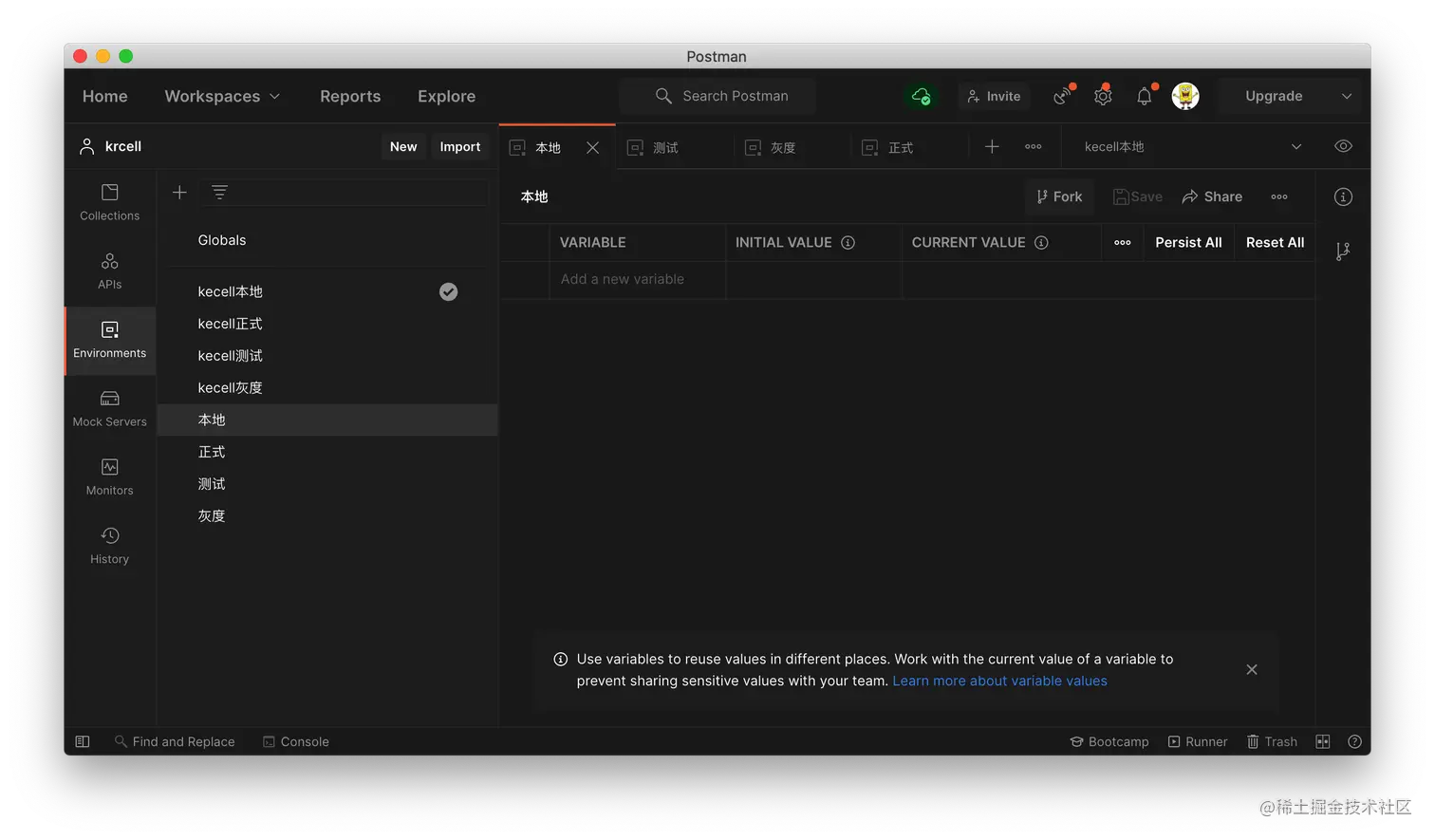
Task: Open Trash in status bar
Action: point(1272,741)
